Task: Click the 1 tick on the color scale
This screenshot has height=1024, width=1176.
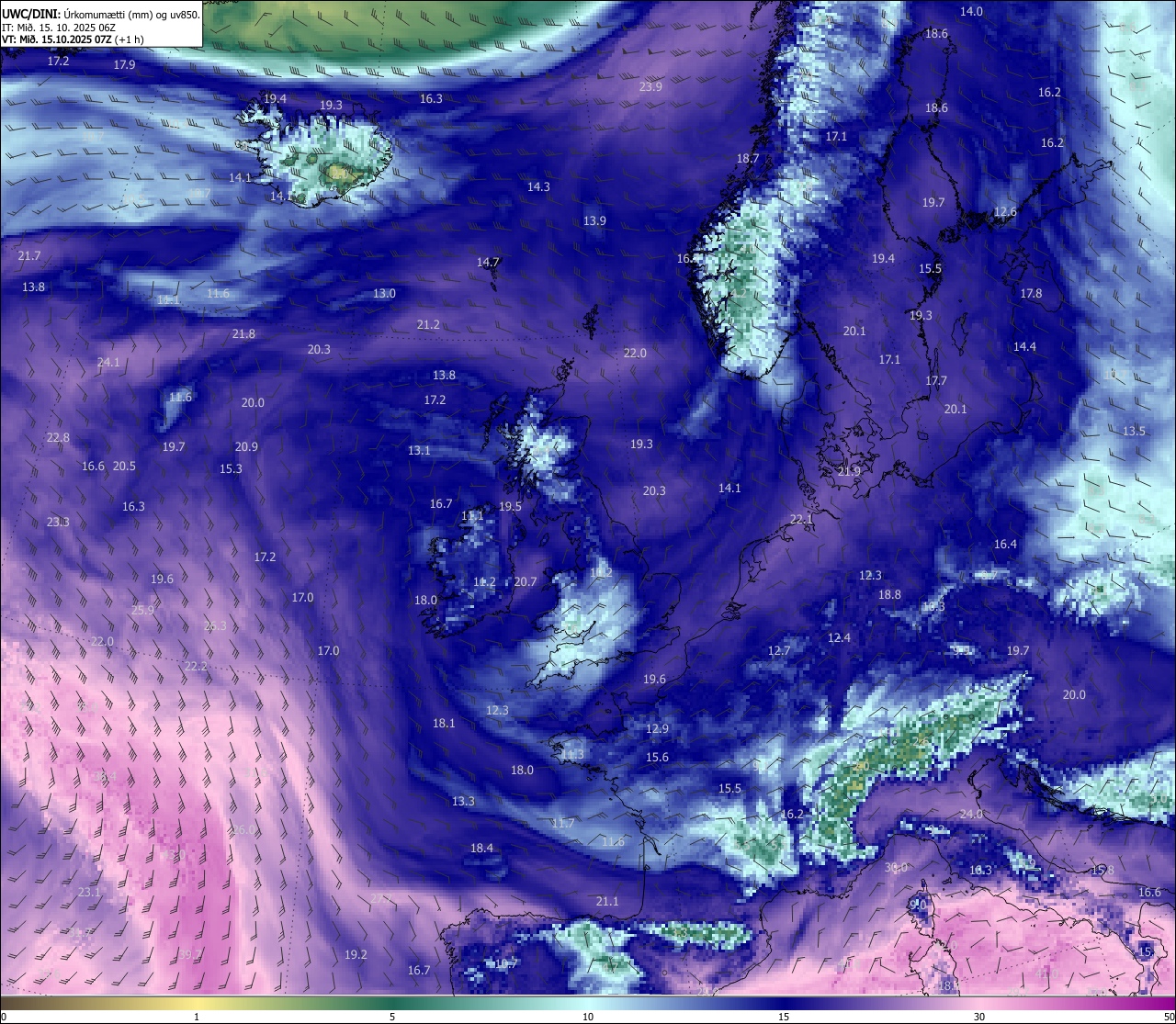Action: (x=197, y=1017)
